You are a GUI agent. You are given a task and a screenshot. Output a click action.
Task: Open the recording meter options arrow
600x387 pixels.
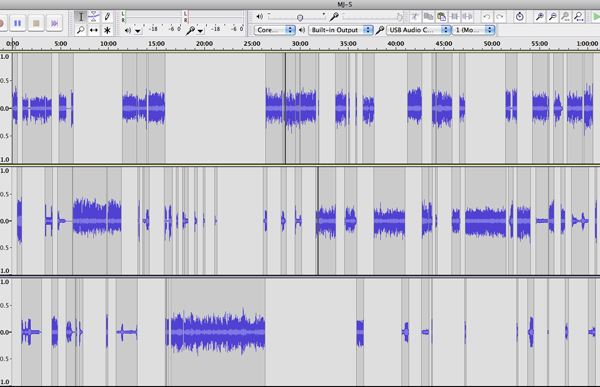click(200, 31)
